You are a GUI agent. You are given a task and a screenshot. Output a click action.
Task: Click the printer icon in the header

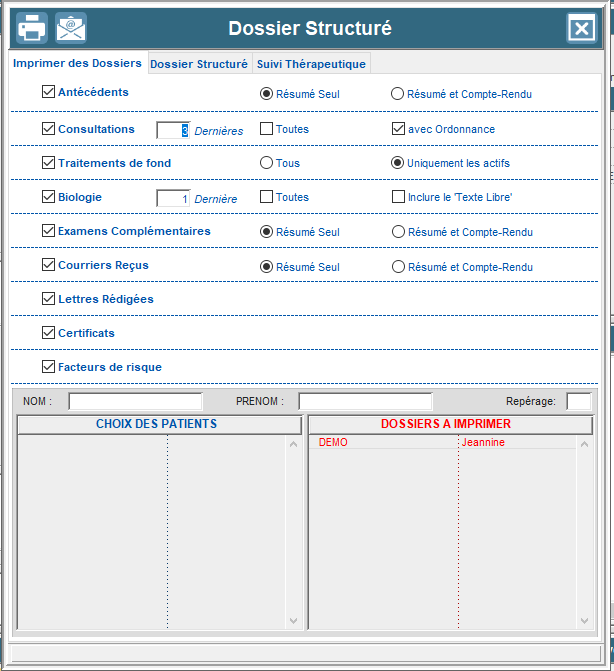coord(31,28)
